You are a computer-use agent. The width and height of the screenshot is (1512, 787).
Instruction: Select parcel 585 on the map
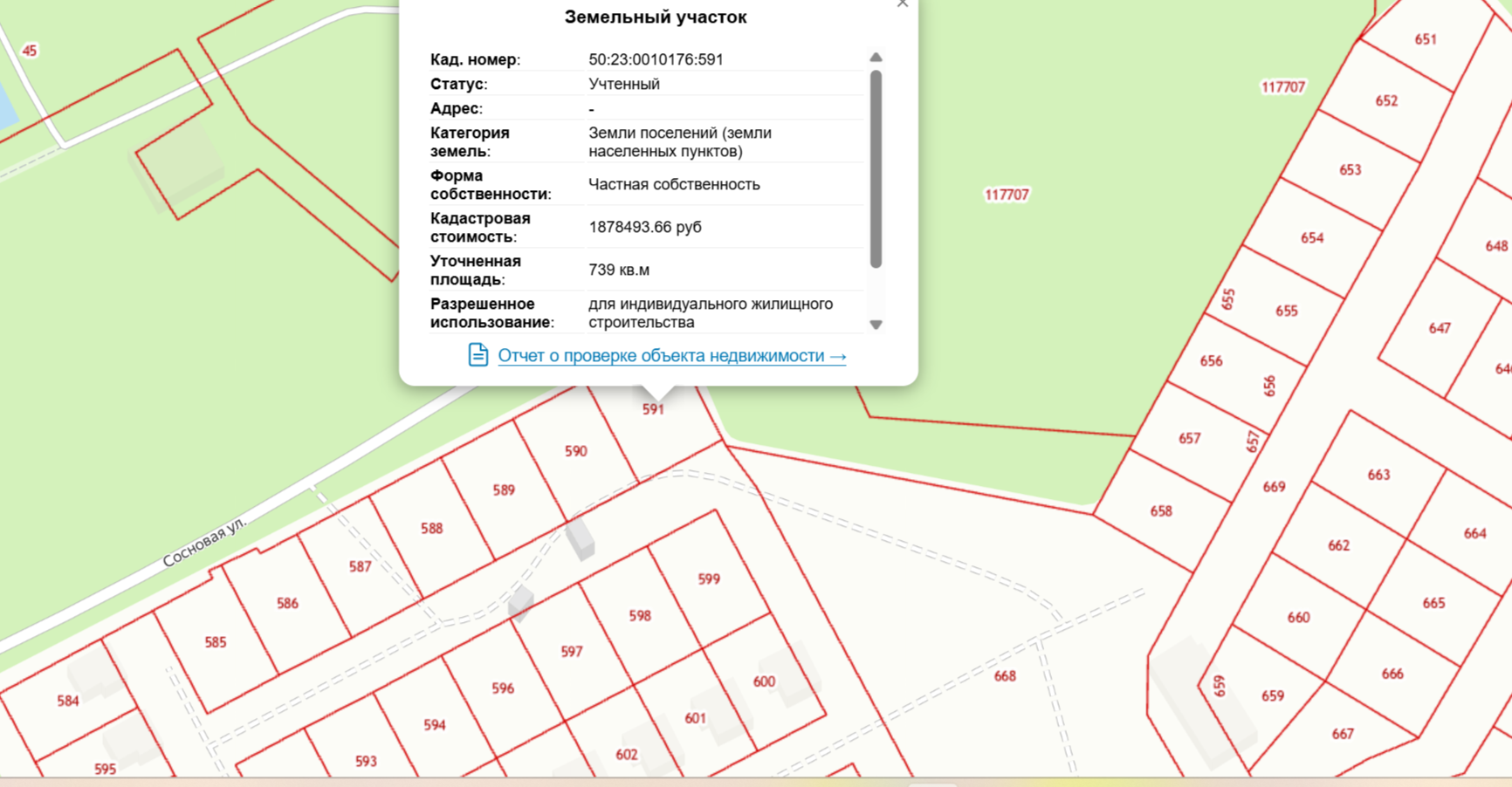(215, 643)
